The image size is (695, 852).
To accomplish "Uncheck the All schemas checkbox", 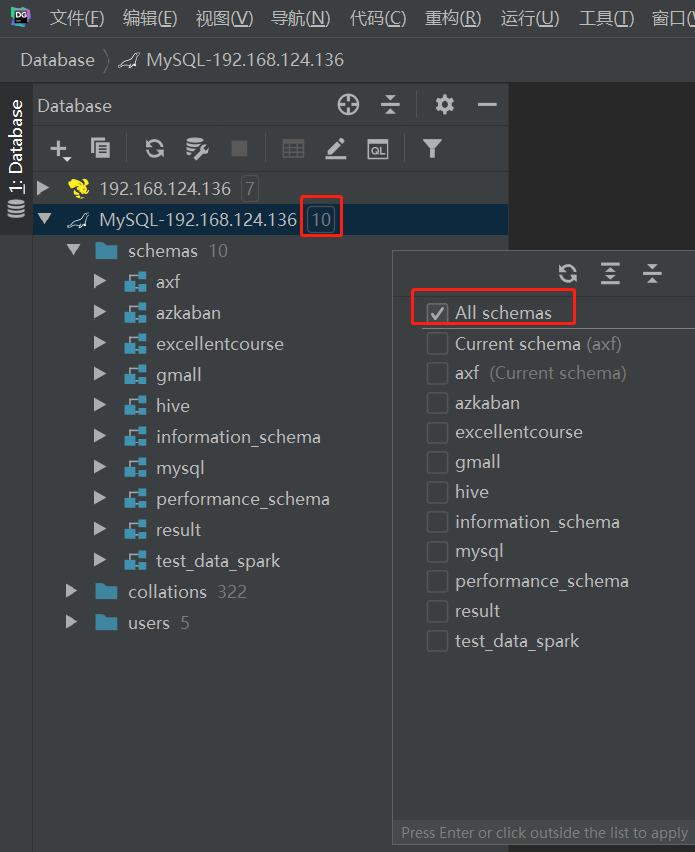I will coord(437,313).
